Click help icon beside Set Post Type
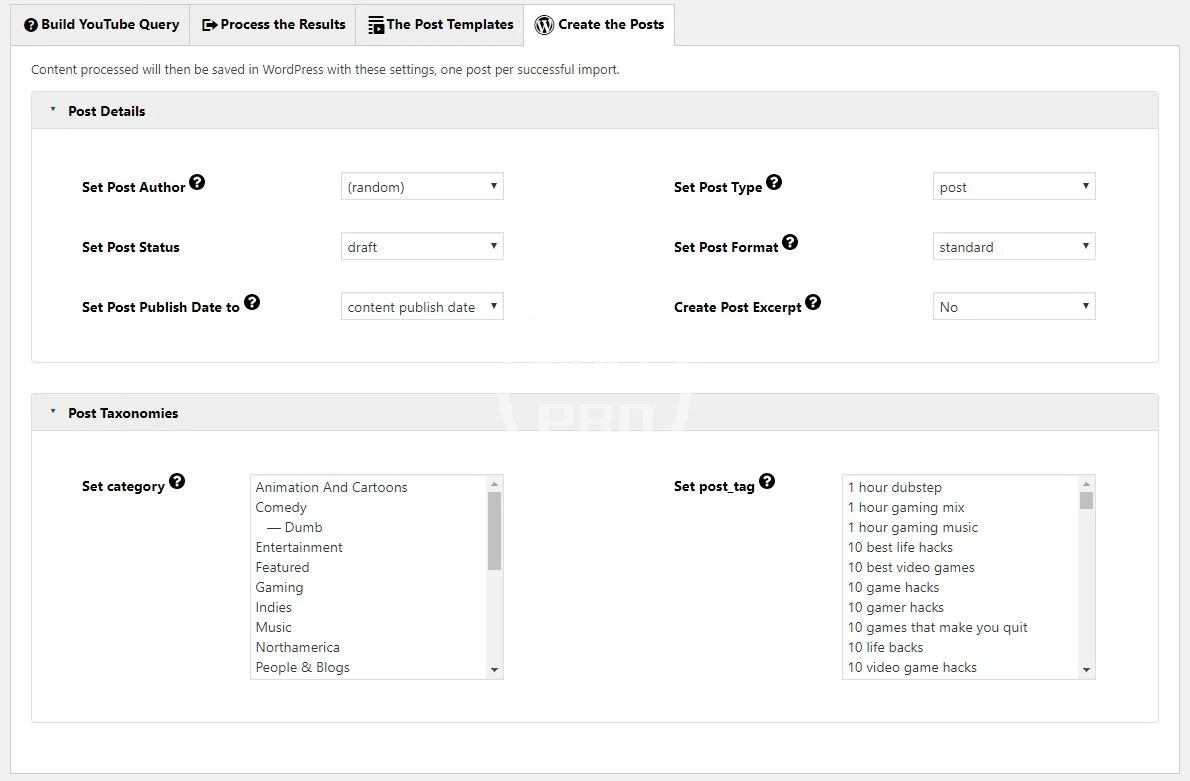The image size is (1190, 781). click(x=774, y=182)
